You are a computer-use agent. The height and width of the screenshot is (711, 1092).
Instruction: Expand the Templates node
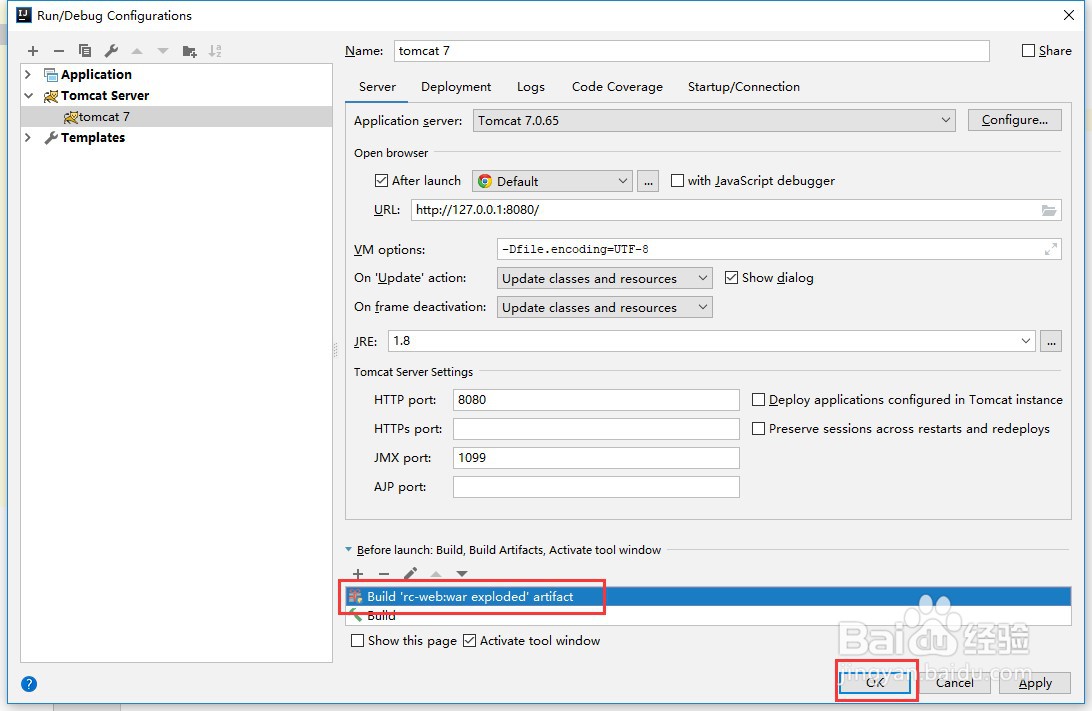click(x=28, y=137)
